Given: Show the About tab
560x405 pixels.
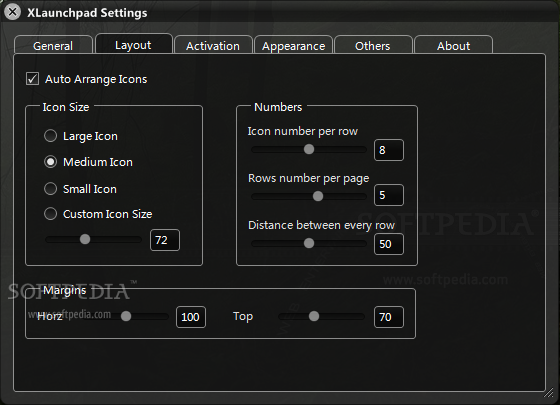Looking at the screenshot, I should tap(453, 46).
